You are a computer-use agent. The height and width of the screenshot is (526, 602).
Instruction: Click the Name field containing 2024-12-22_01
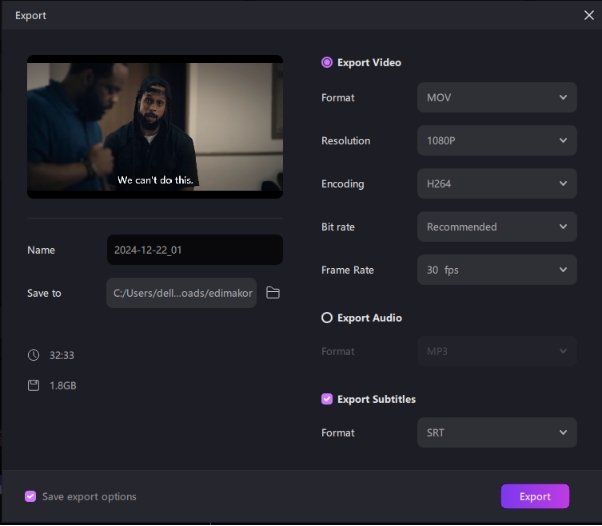[x=195, y=250]
